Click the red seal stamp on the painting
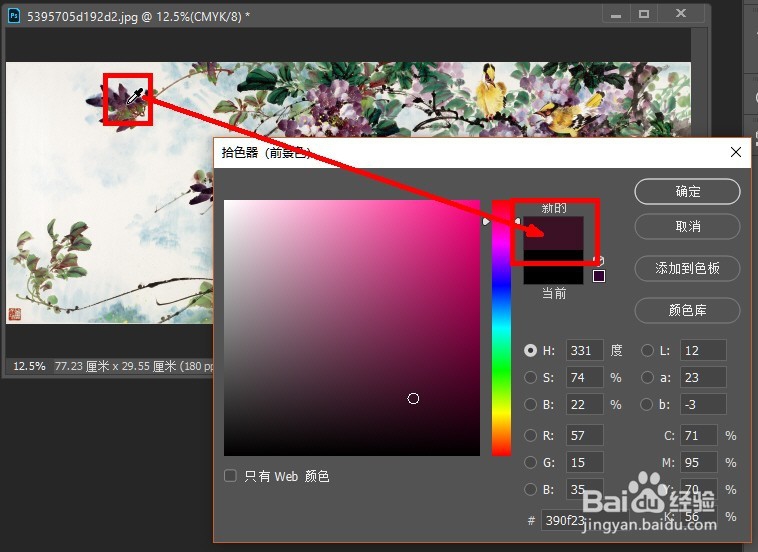Screen dimensions: 758x552 coord(15,315)
